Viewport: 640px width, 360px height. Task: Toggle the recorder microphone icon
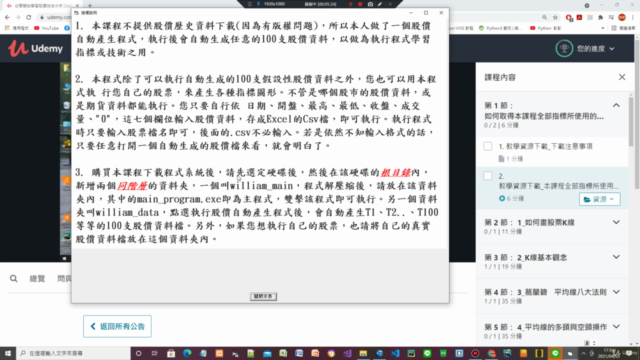[258, 4]
